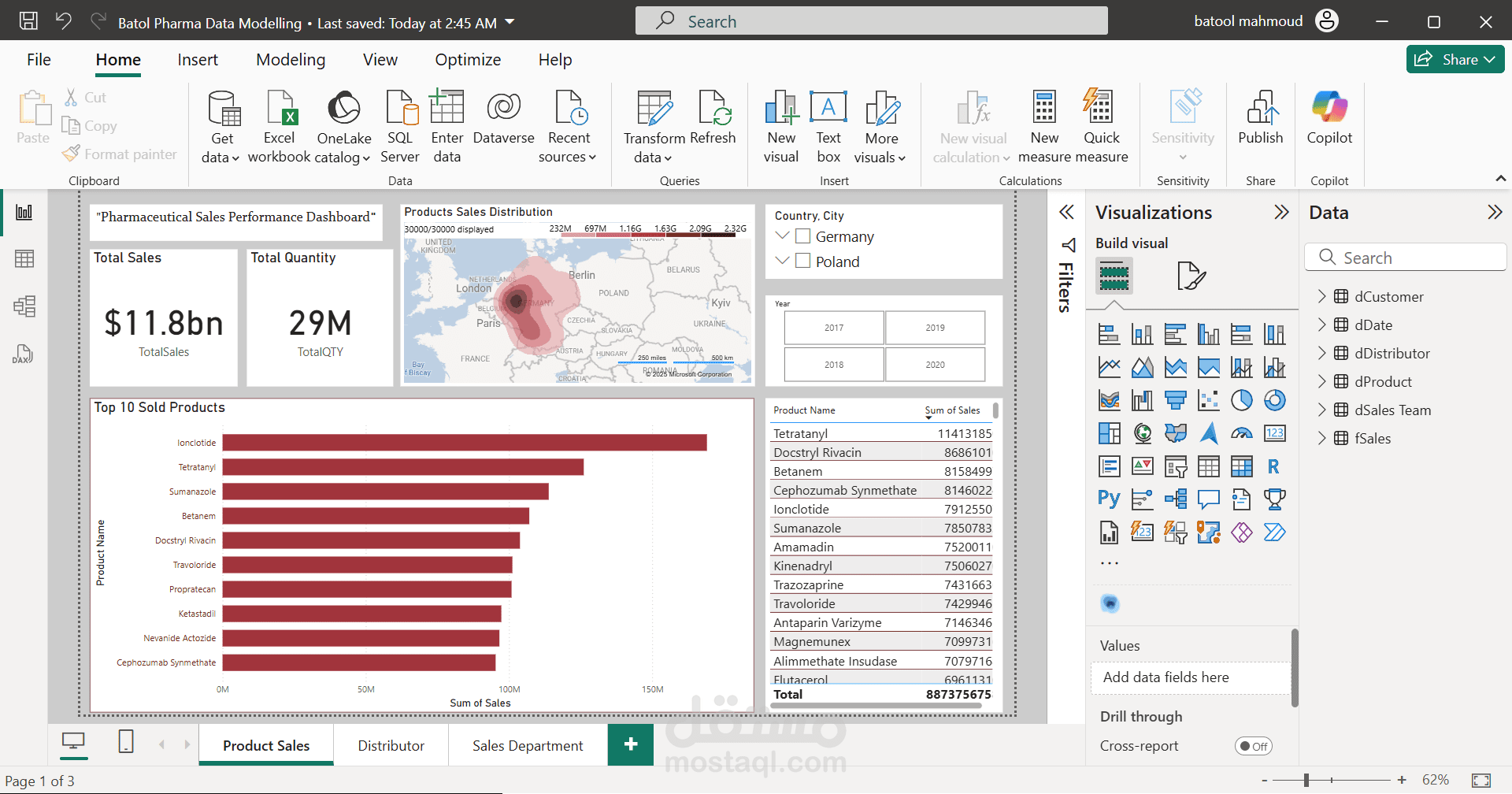
Task: Select year 2020 in slicer
Action: pyautogui.click(x=935, y=365)
